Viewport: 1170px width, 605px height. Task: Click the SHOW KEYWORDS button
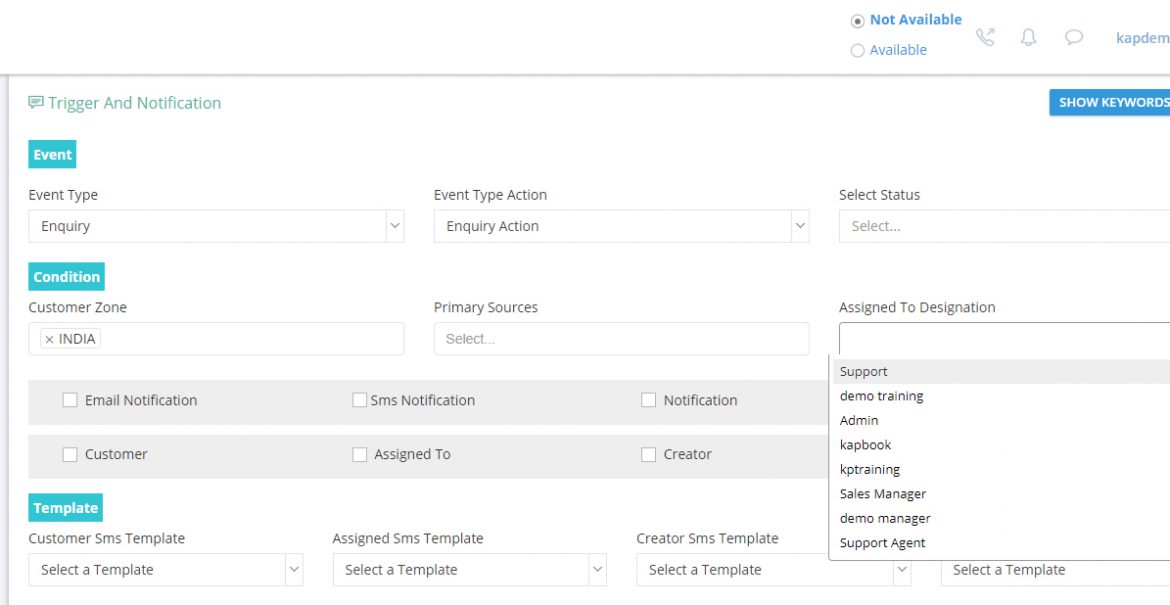[x=1110, y=102]
